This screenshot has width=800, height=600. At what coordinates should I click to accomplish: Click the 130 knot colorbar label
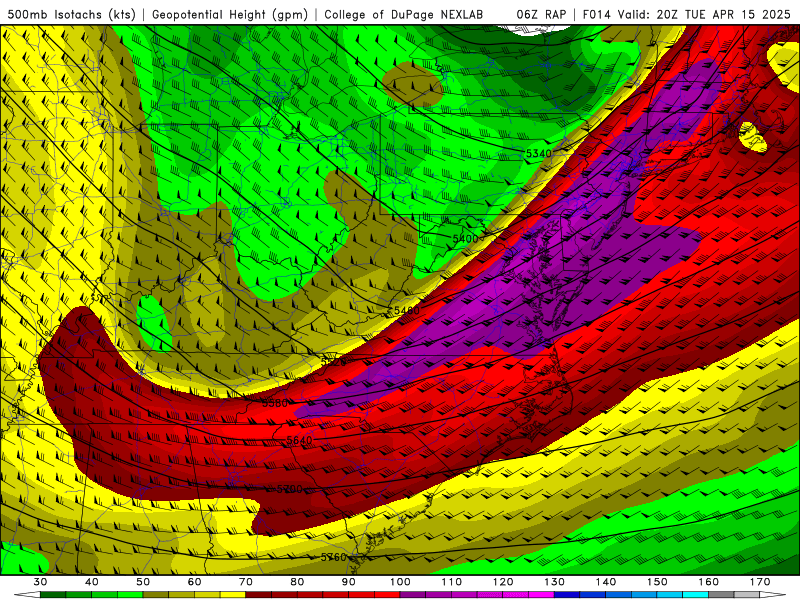coord(555,582)
